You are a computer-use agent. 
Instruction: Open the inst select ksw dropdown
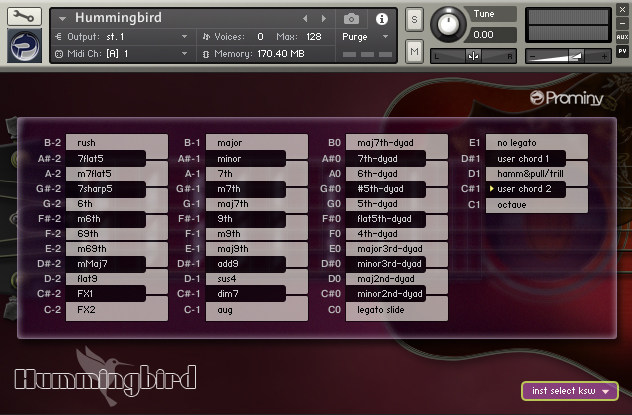pos(570,391)
